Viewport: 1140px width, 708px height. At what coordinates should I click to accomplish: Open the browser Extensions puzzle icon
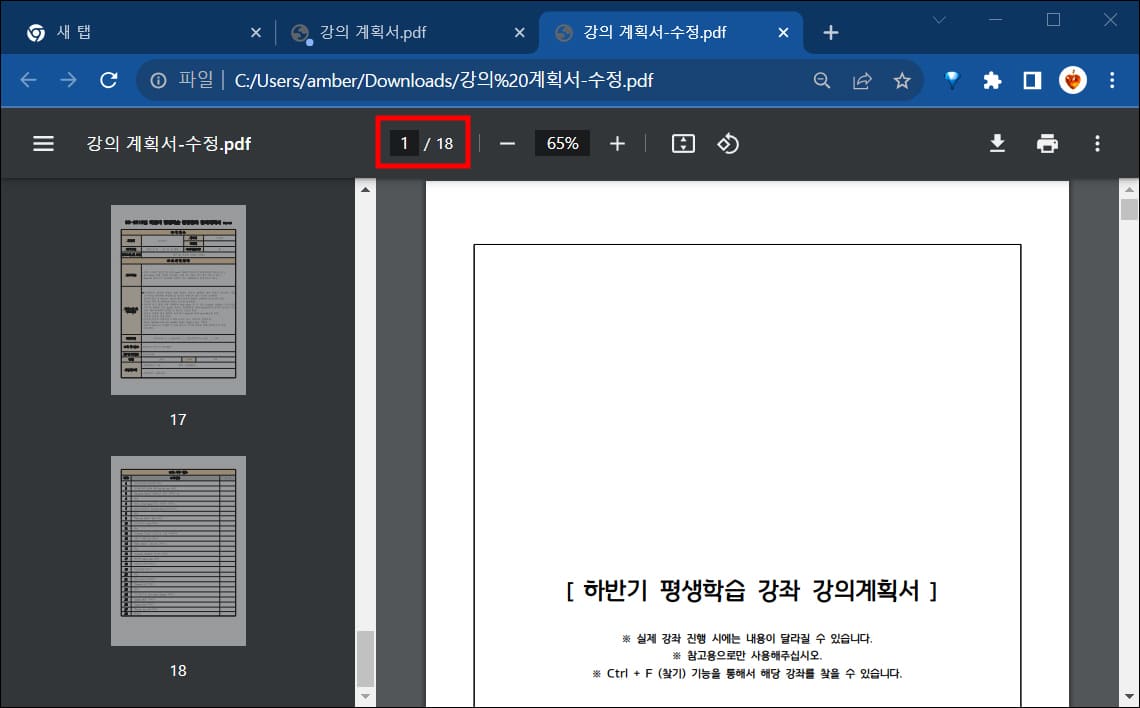991,80
